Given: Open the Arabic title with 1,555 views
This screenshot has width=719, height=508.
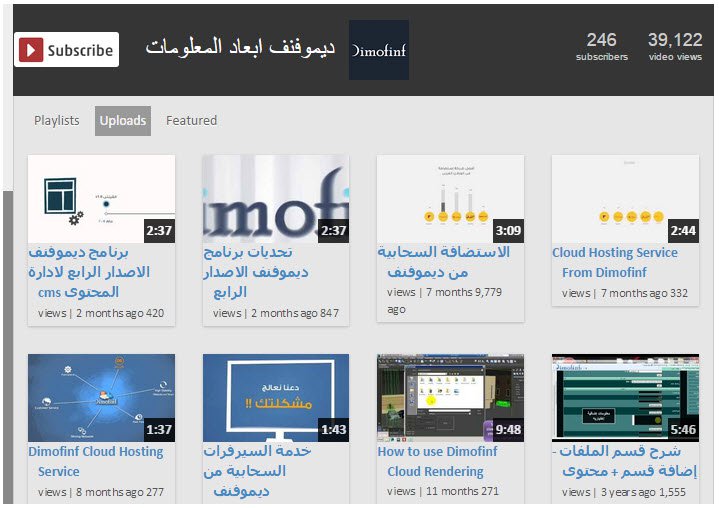Looking at the screenshot, I should (625, 461).
